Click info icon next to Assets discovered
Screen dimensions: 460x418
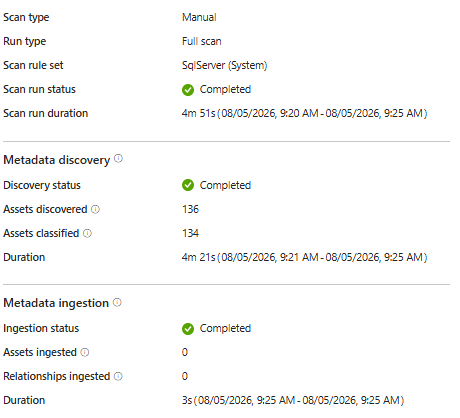[x=95, y=209]
